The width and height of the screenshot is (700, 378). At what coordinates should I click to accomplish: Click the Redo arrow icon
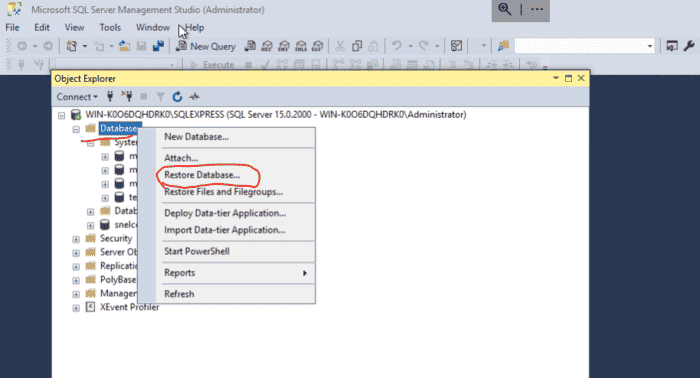coord(424,46)
